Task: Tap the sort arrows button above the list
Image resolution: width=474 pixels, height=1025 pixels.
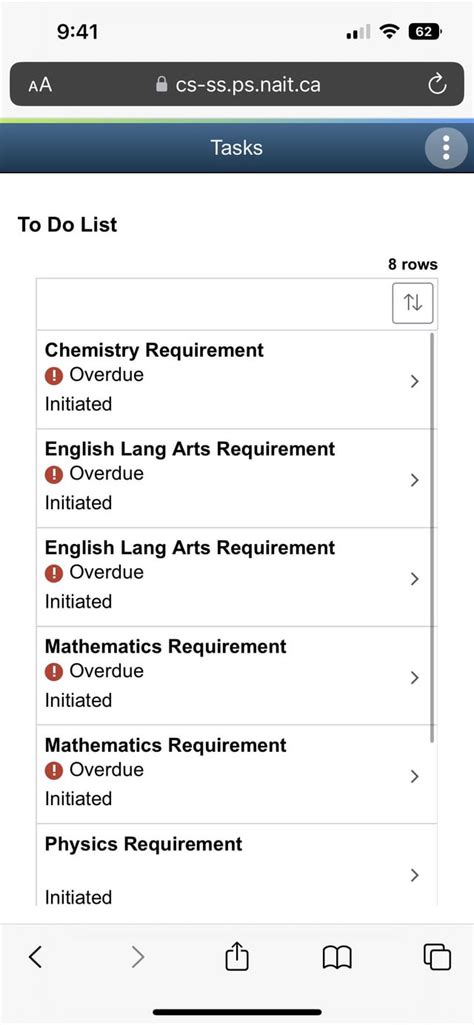Action: click(413, 303)
